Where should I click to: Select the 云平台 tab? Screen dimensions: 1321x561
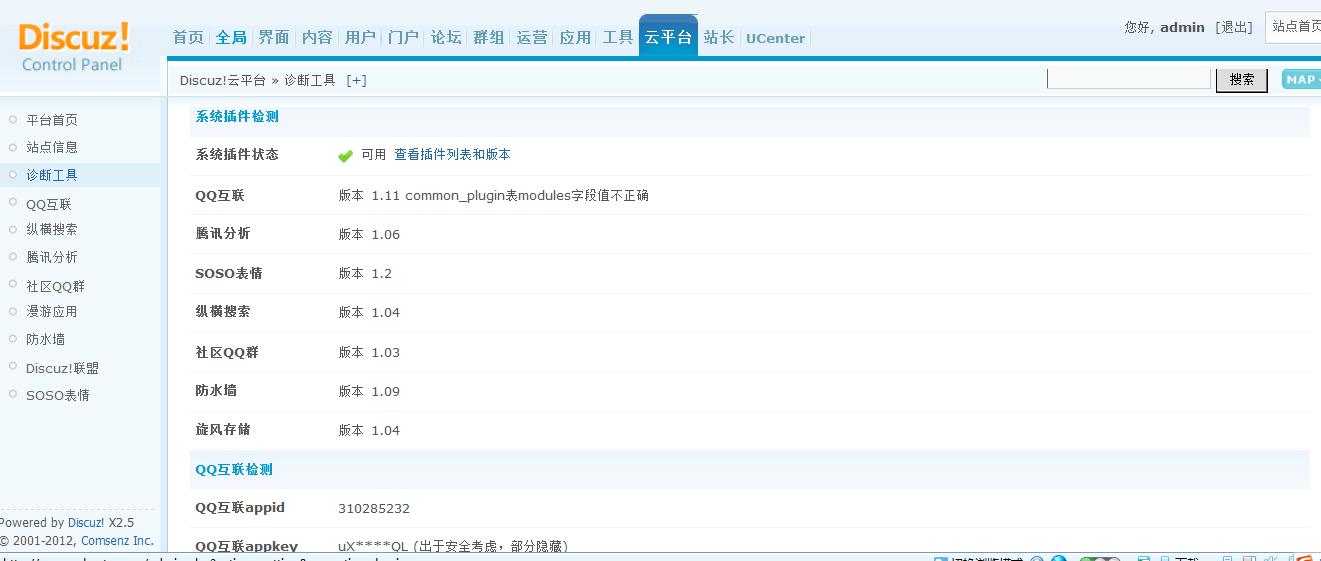[668, 37]
